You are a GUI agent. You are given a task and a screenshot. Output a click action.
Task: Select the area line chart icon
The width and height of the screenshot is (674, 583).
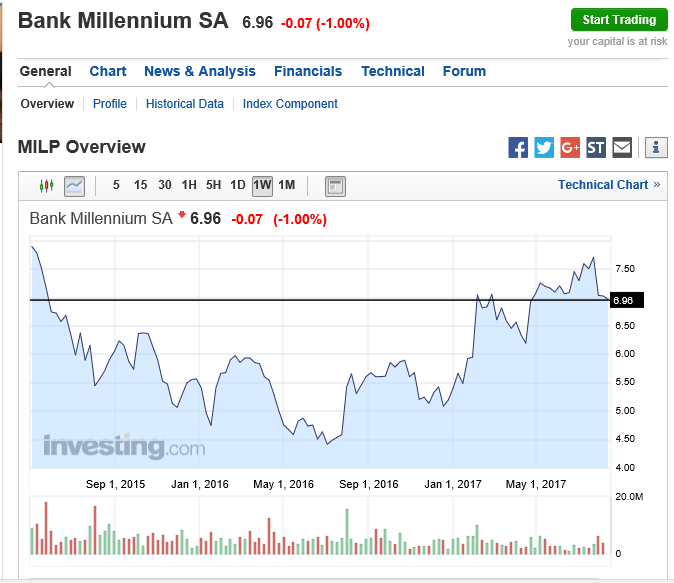pyautogui.click(x=74, y=186)
